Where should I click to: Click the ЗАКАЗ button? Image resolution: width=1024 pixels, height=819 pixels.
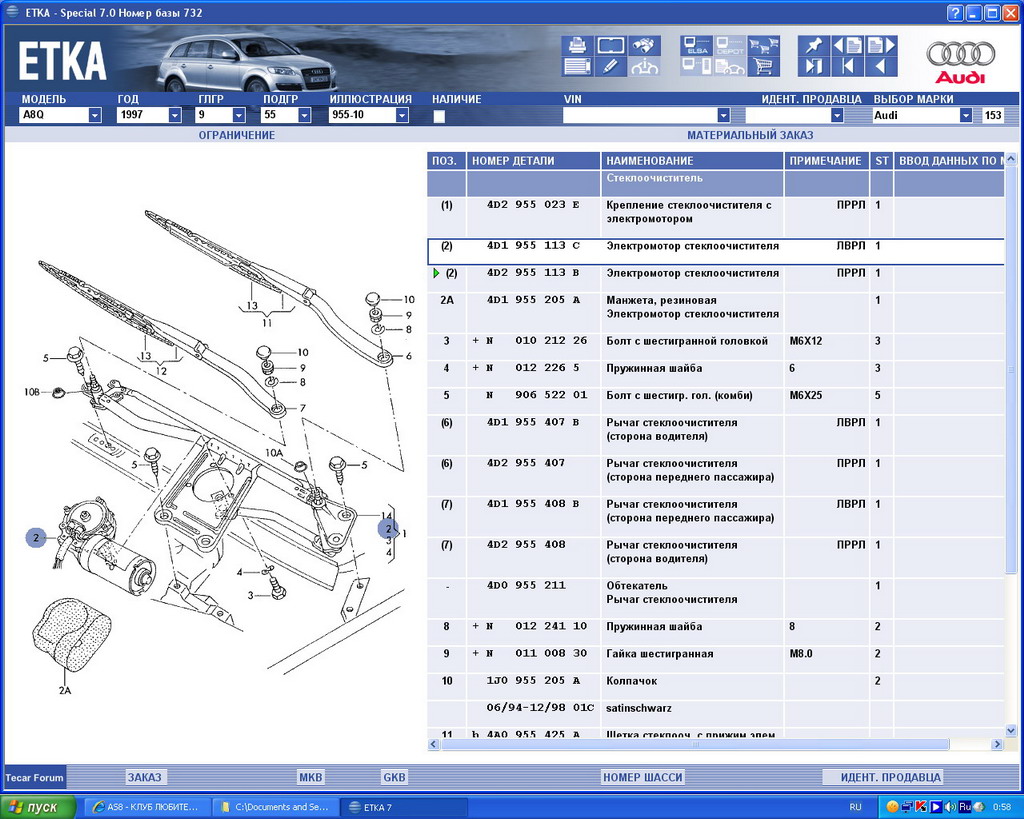coord(145,777)
